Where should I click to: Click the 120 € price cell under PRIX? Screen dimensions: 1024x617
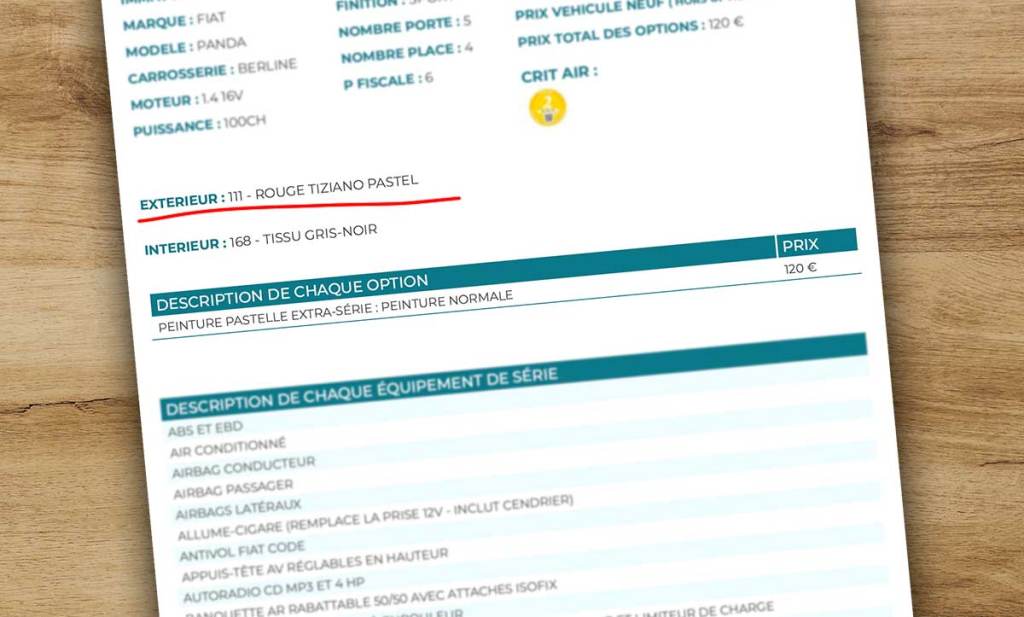(800, 268)
